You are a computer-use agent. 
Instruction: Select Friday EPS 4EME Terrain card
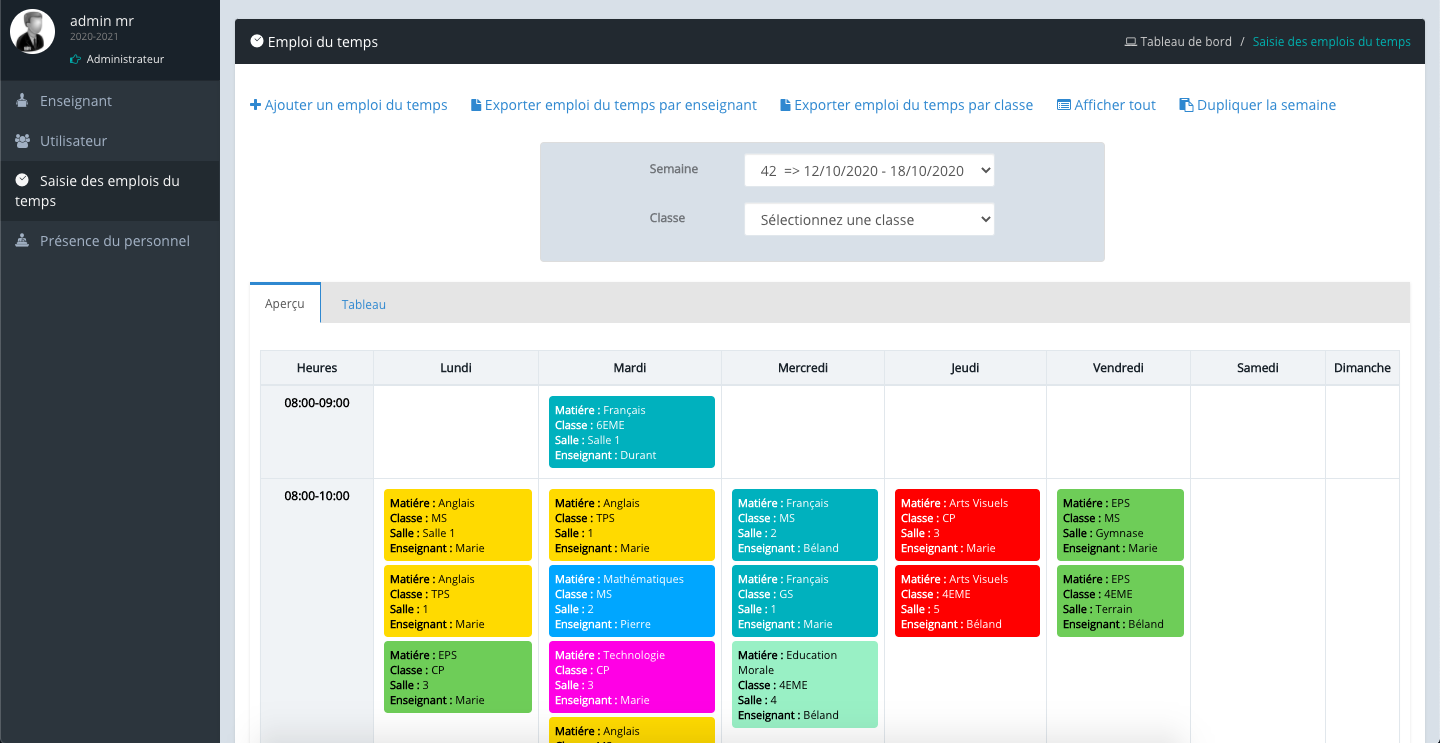[x=1120, y=601]
